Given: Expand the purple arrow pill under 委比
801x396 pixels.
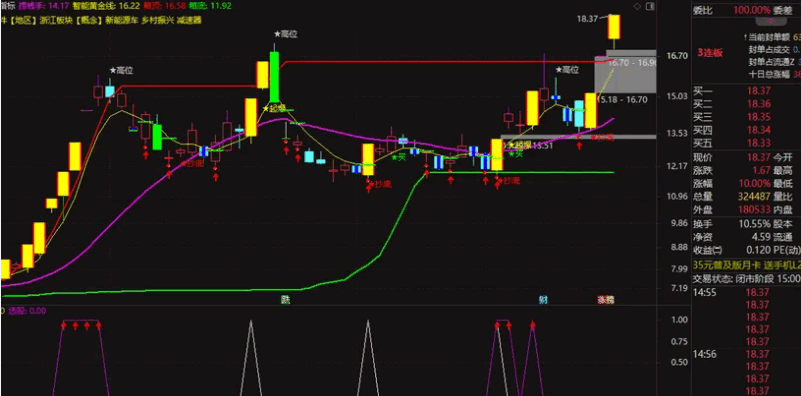Looking at the screenshot, I should pyautogui.click(x=771, y=21).
